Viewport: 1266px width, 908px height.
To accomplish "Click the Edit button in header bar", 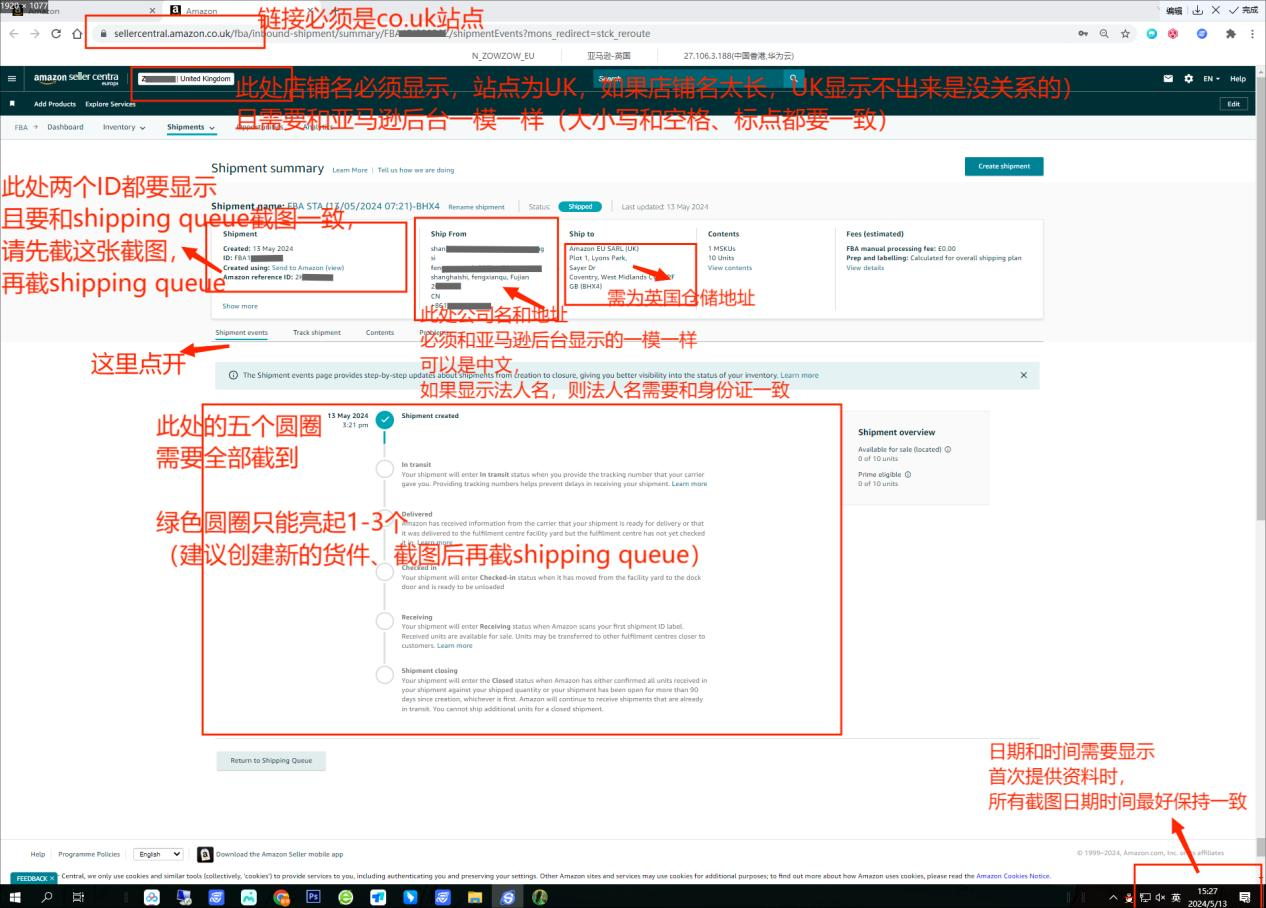I will pos(1234,104).
